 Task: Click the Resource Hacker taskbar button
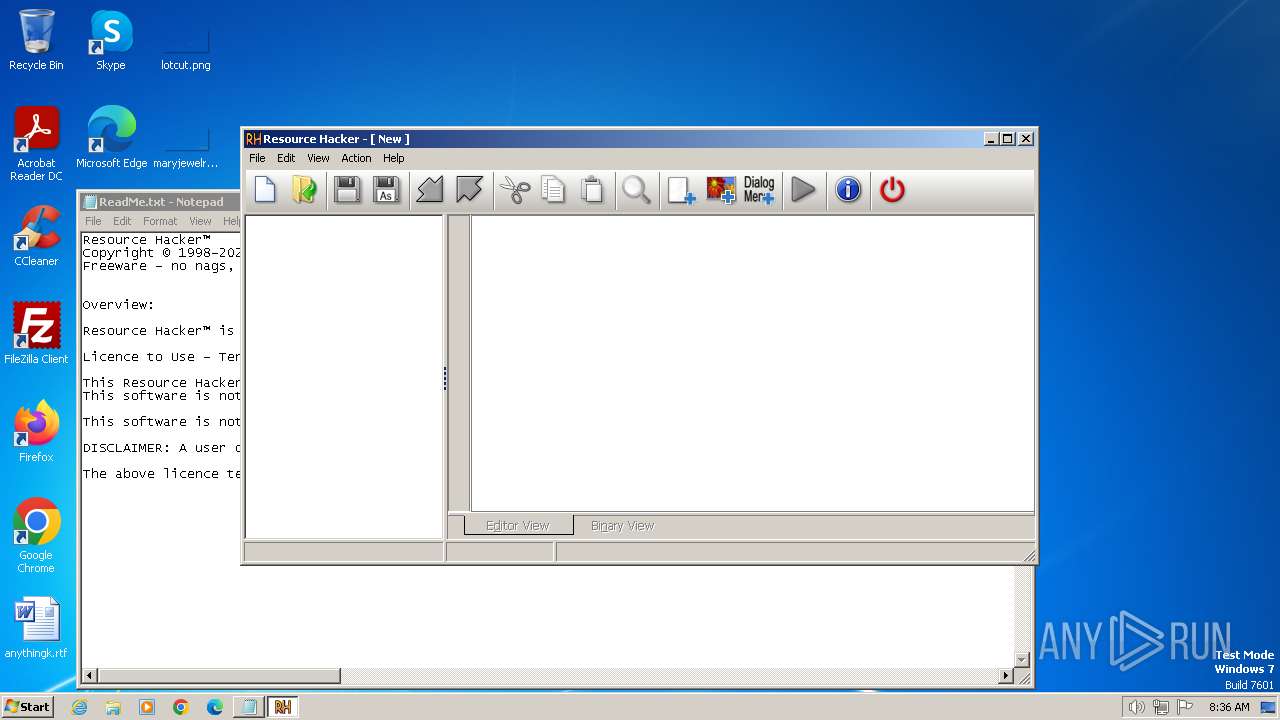282,707
